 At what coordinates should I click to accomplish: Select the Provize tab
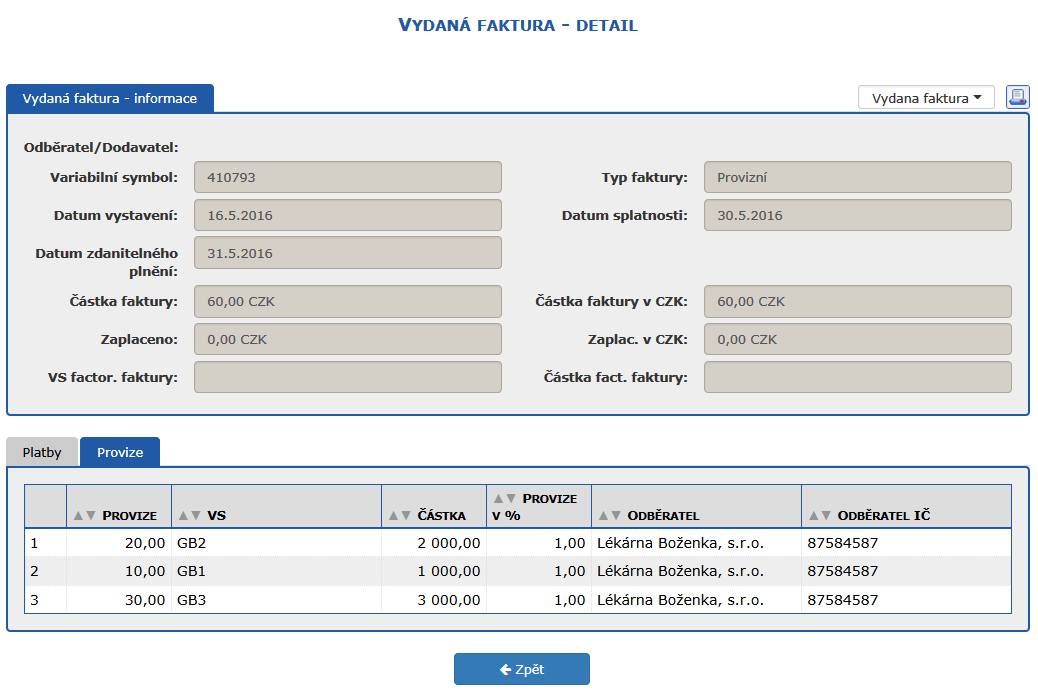pos(120,452)
